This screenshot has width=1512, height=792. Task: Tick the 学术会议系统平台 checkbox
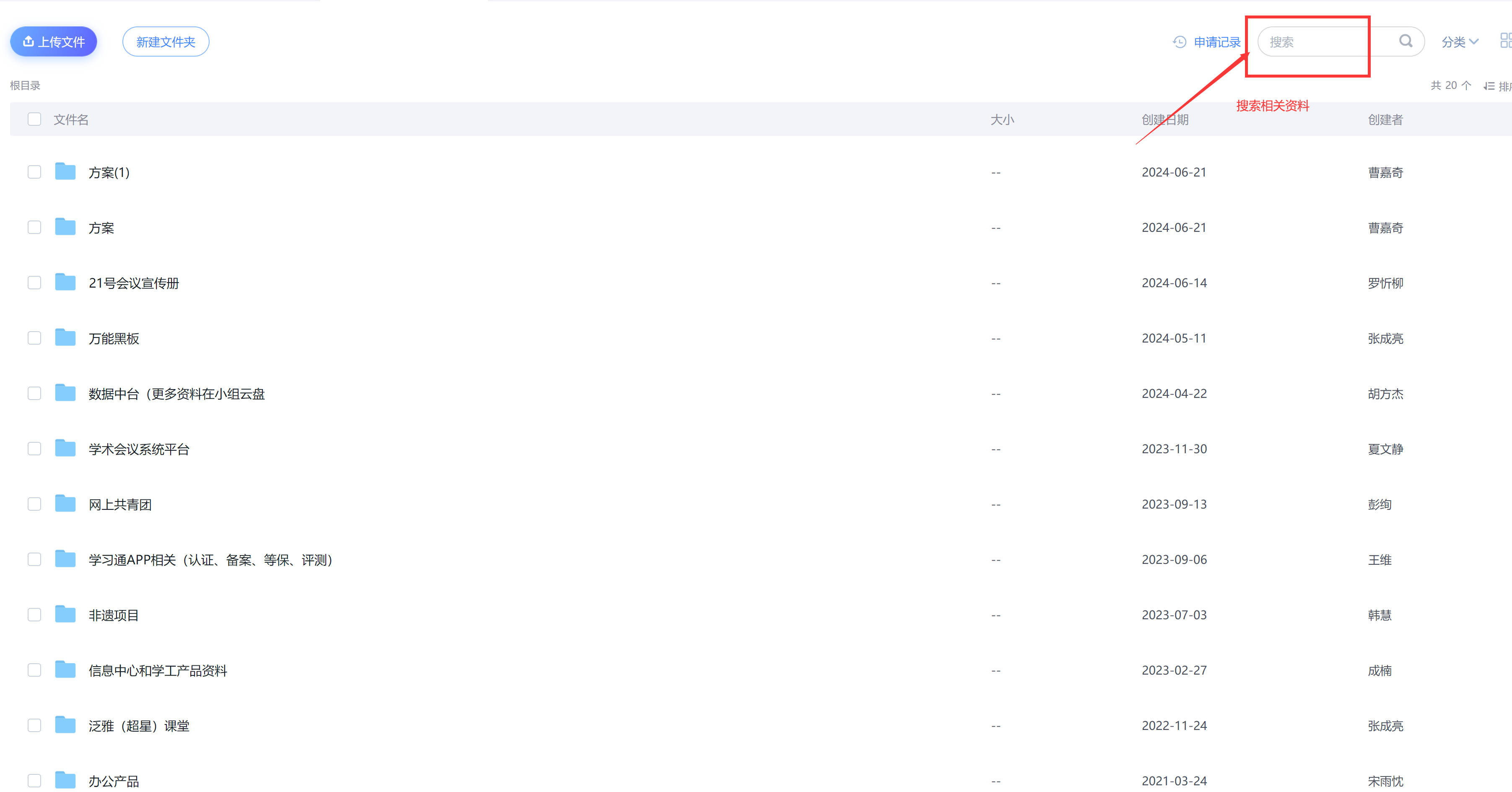coord(35,449)
